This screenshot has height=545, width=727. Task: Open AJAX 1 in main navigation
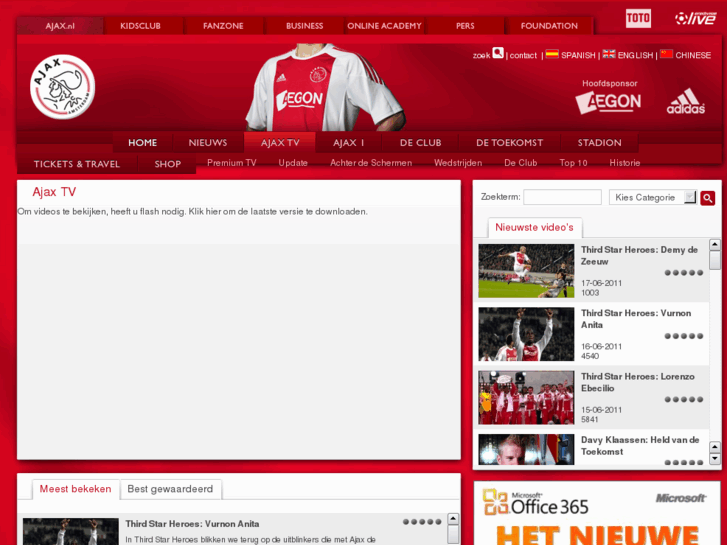pyautogui.click(x=349, y=142)
